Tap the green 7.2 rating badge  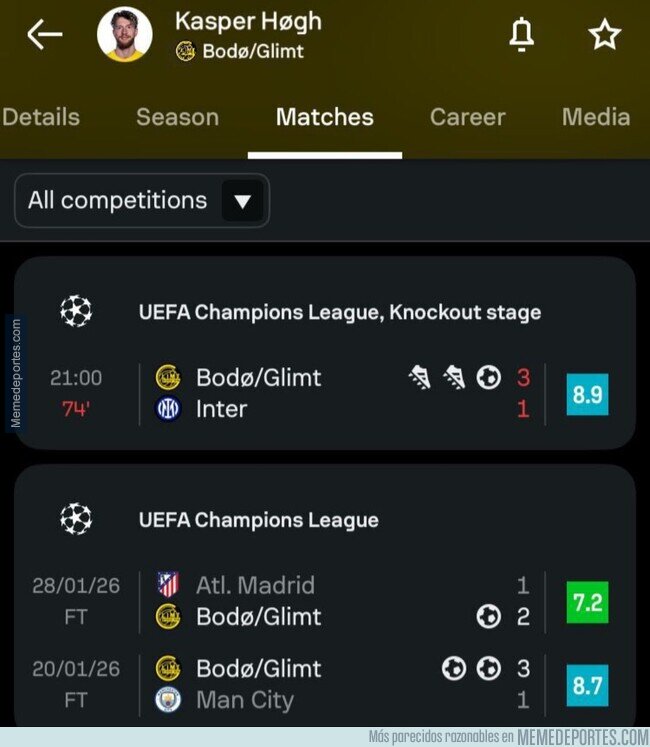[x=587, y=601]
